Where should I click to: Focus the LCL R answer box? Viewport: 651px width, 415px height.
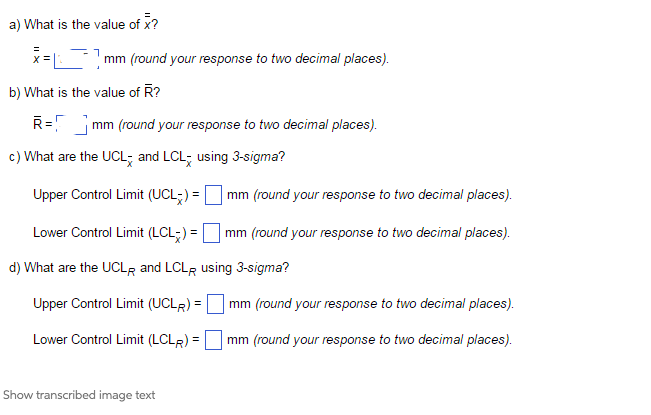213,340
